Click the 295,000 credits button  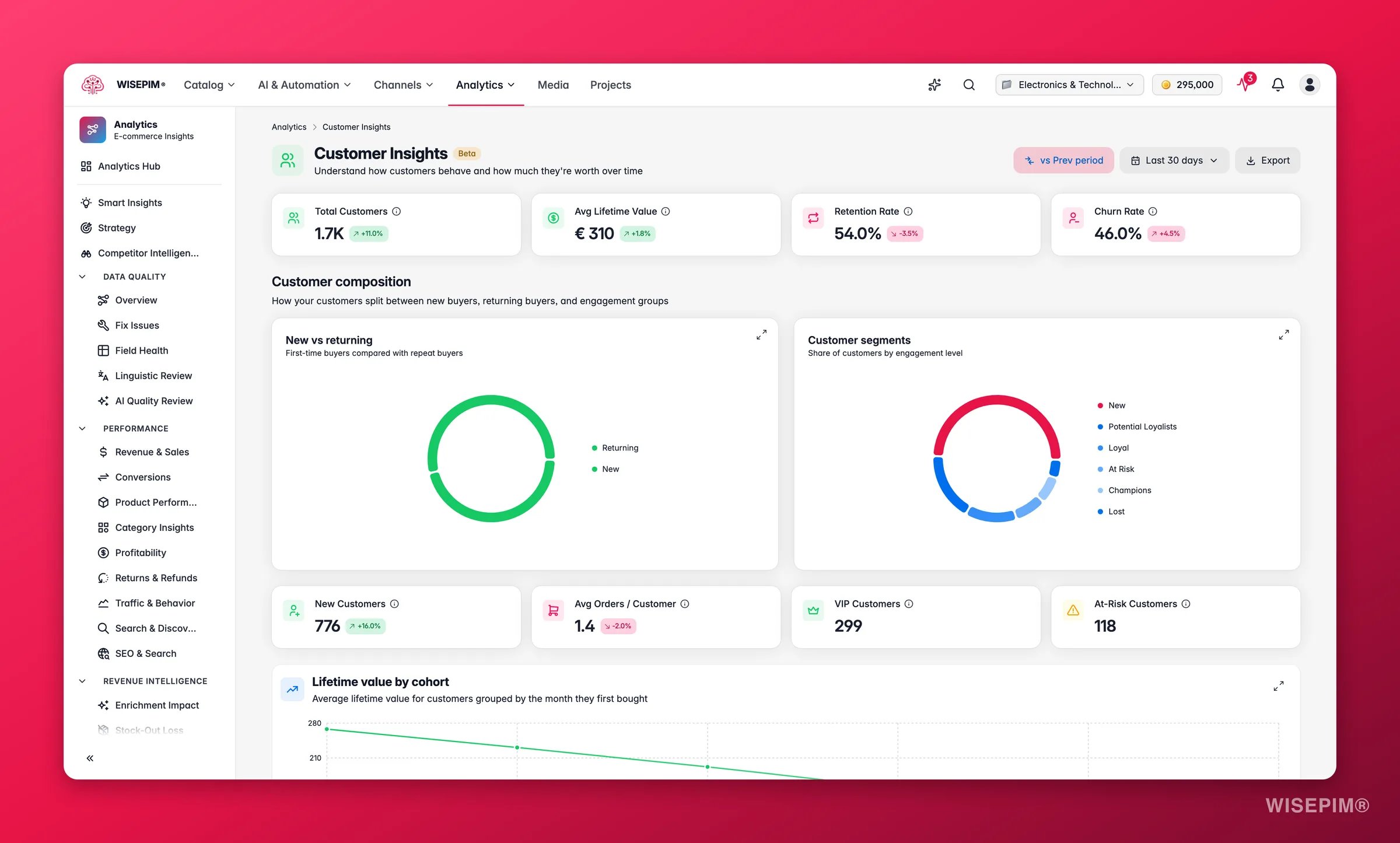1186,85
